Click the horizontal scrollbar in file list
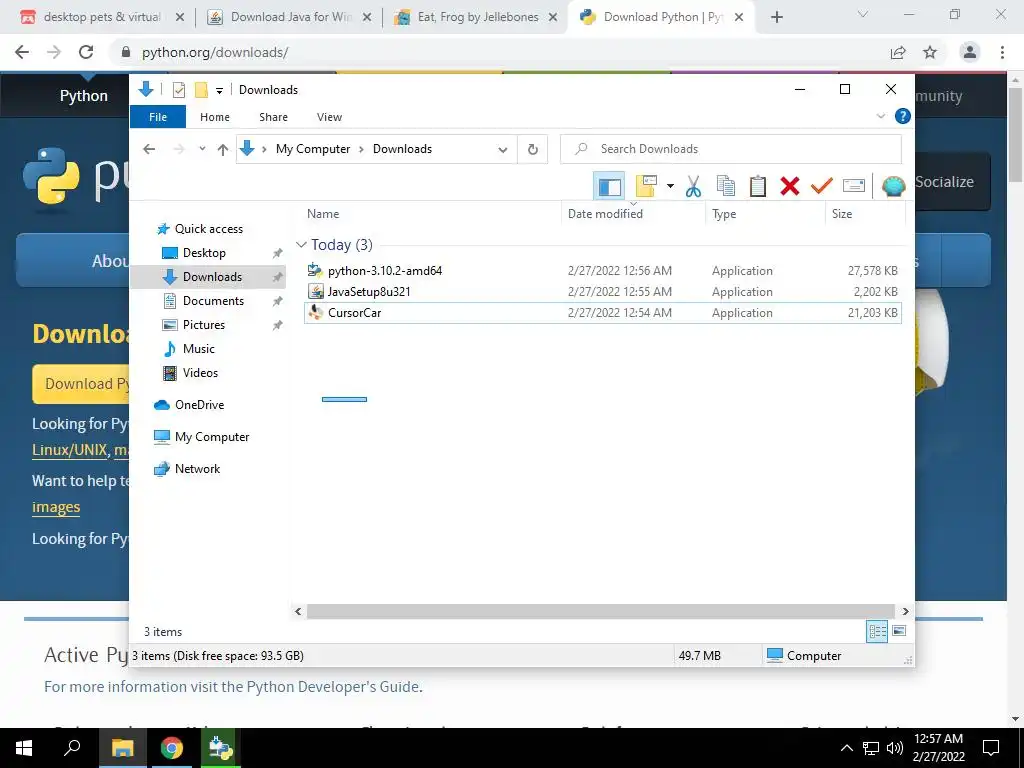 pyautogui.click(x=600, y=611)
